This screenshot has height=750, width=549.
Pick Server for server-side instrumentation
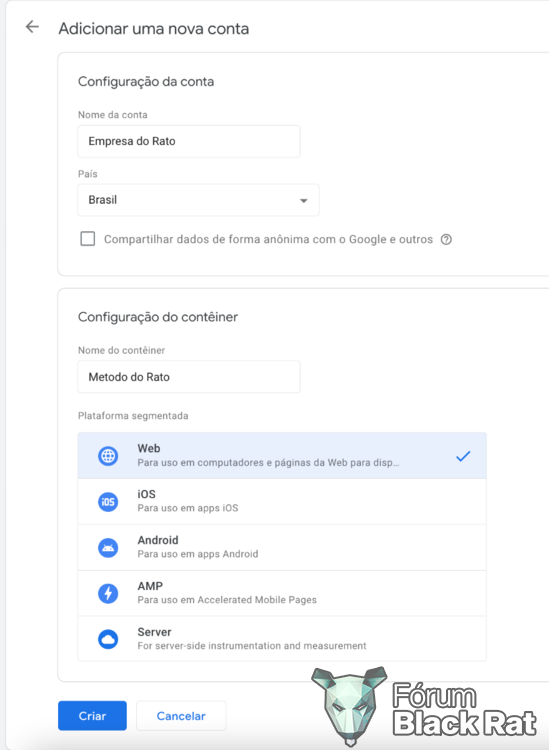282,639
